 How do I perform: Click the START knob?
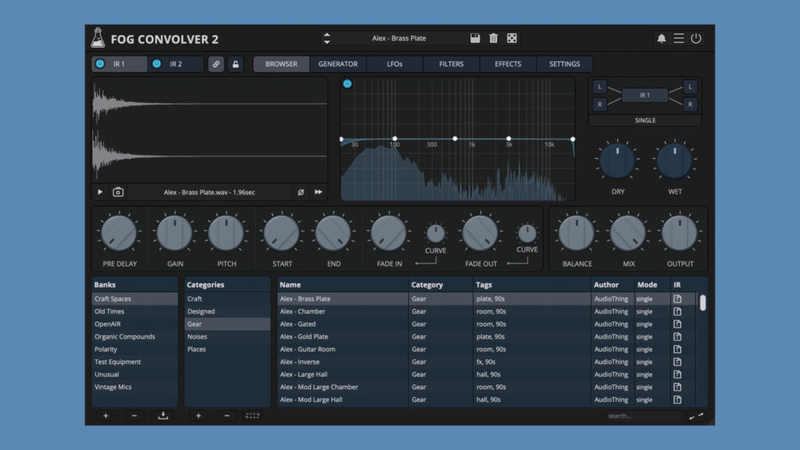282,233
